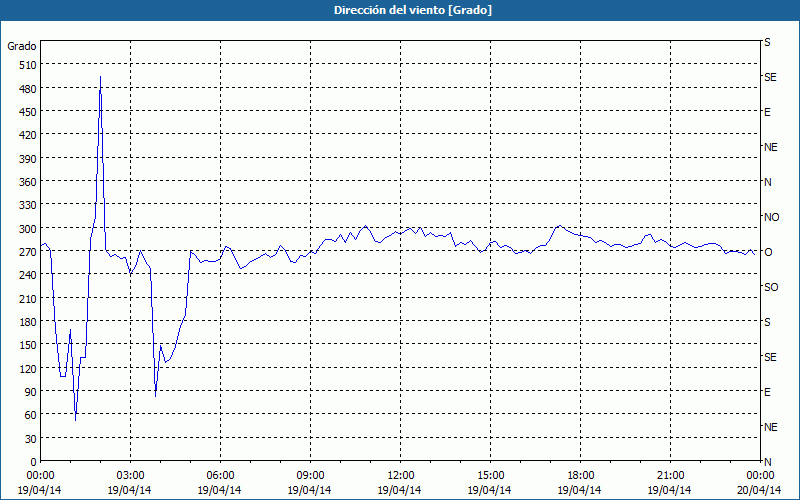
Task: Click the 'SE' compass label at 480
Action: [770, 77]
